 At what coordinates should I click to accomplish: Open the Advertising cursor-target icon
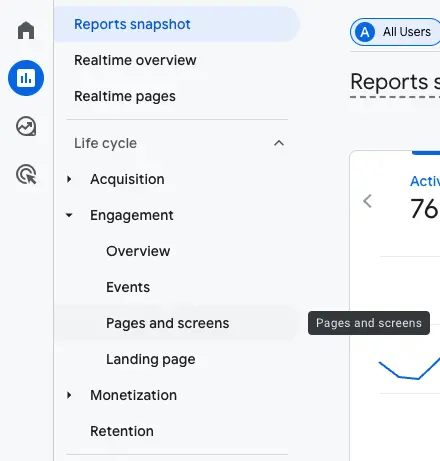tap(26, 174)
